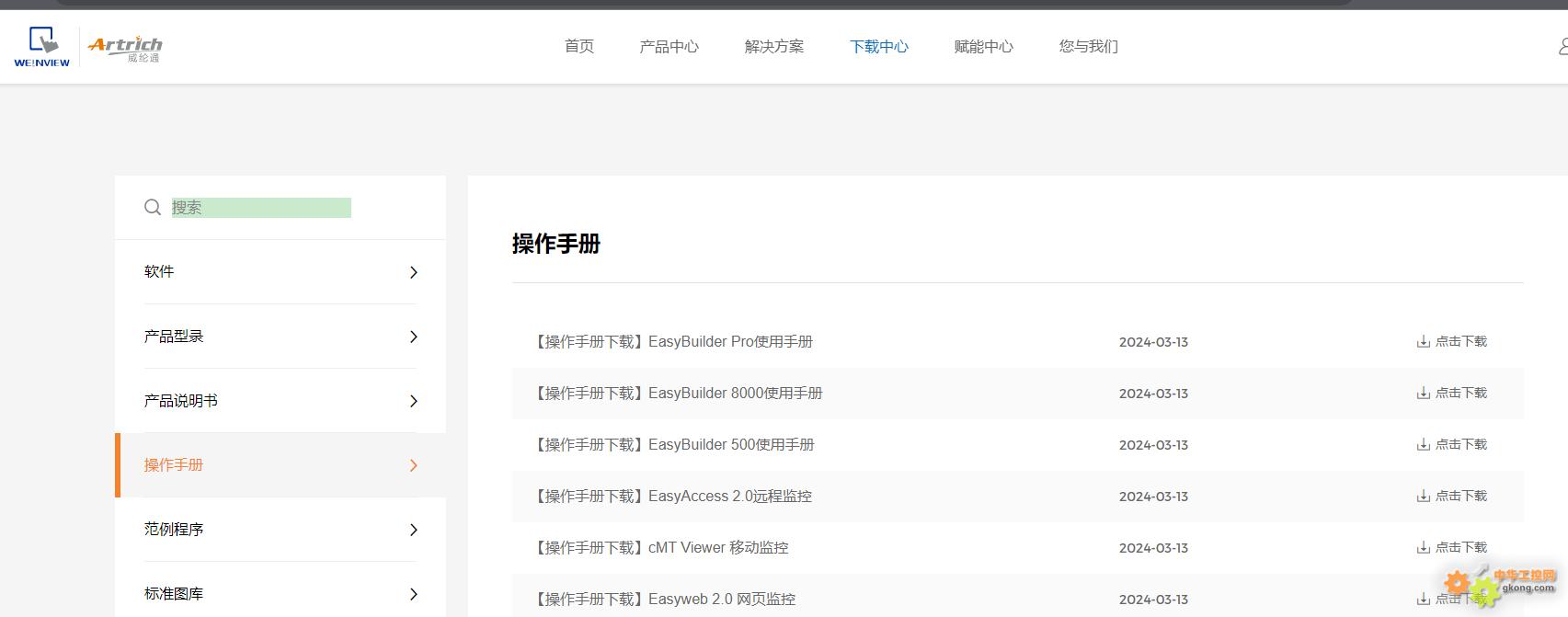1568x617 pixels.
Task: Click the user account icon at top right
Action: (1562, 46)
